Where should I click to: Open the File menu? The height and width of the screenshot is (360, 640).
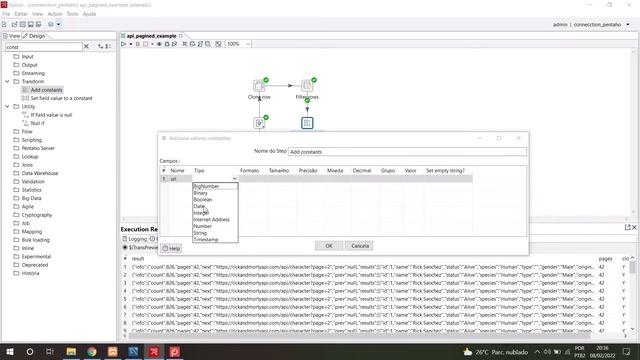point(6,14)
